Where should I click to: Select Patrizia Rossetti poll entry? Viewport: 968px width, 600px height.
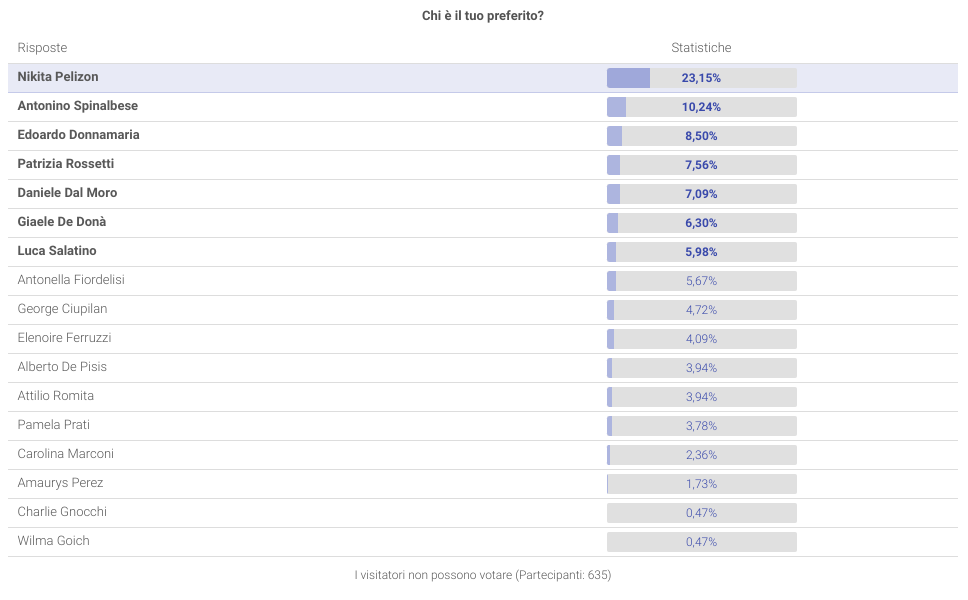point(66,164)
